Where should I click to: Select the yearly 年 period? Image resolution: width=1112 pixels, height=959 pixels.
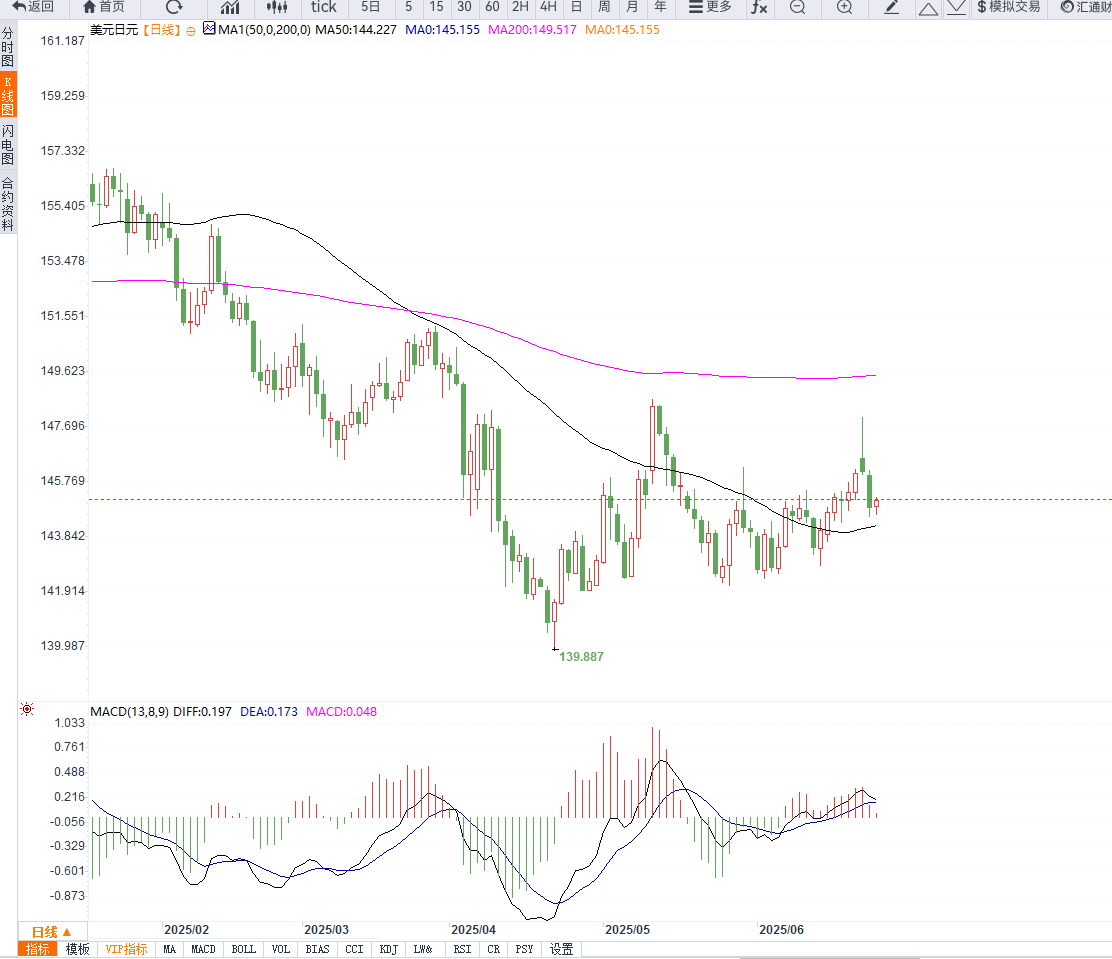pyautogui.click(x=660, y=7)
